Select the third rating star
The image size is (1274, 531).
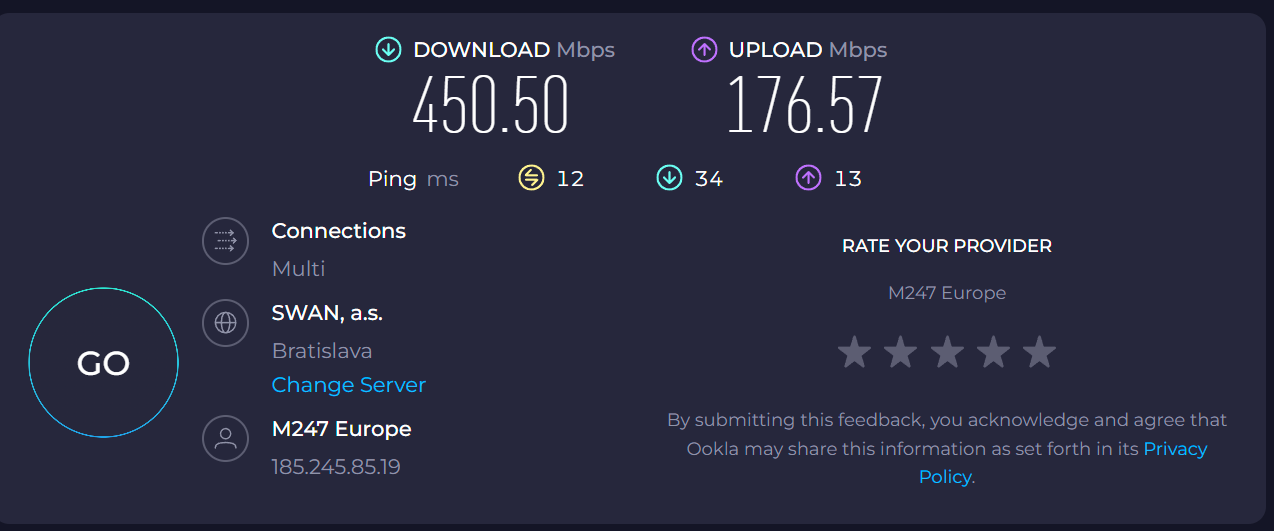(947, 352)
